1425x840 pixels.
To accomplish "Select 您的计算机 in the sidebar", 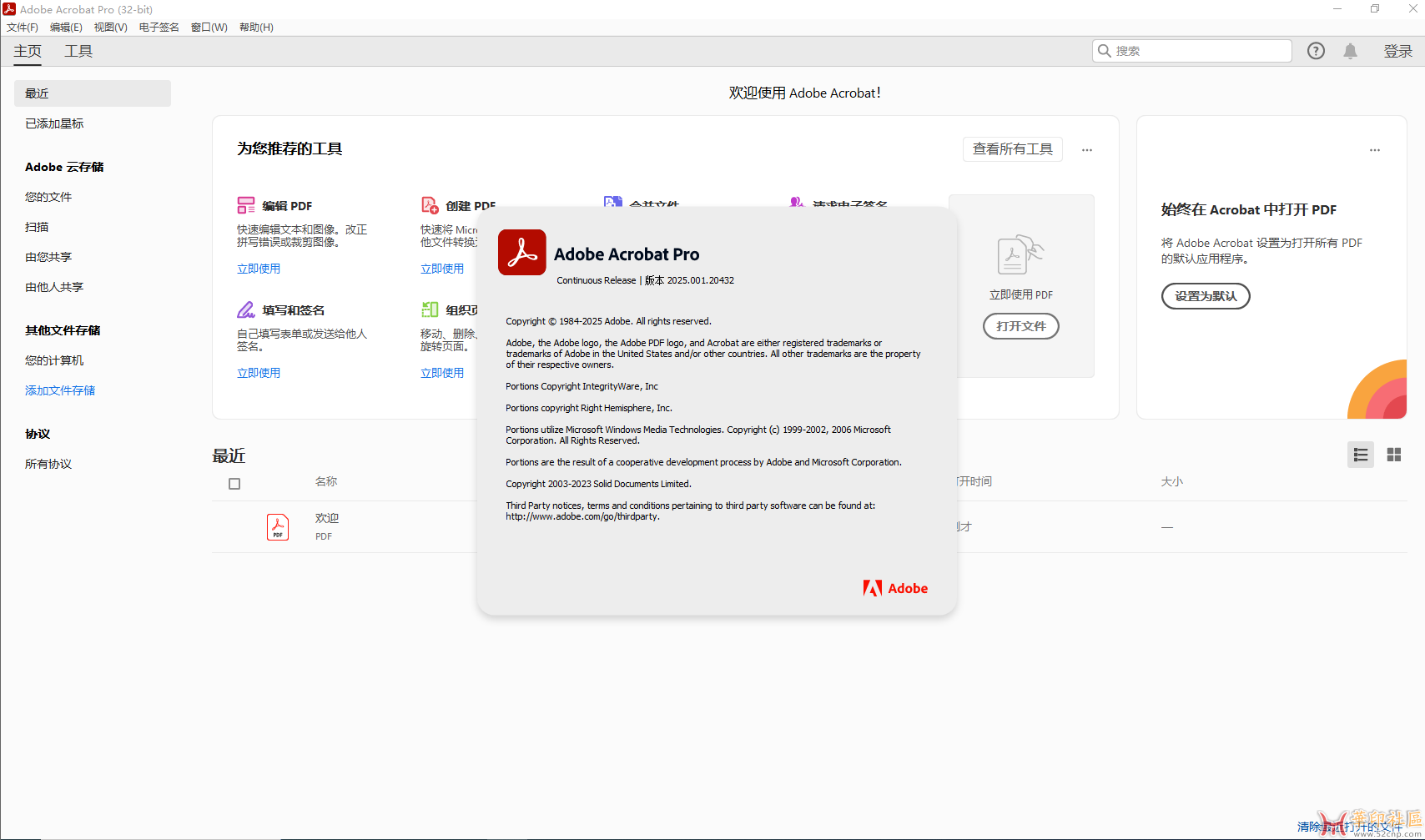I will click(x=54, y=360).
